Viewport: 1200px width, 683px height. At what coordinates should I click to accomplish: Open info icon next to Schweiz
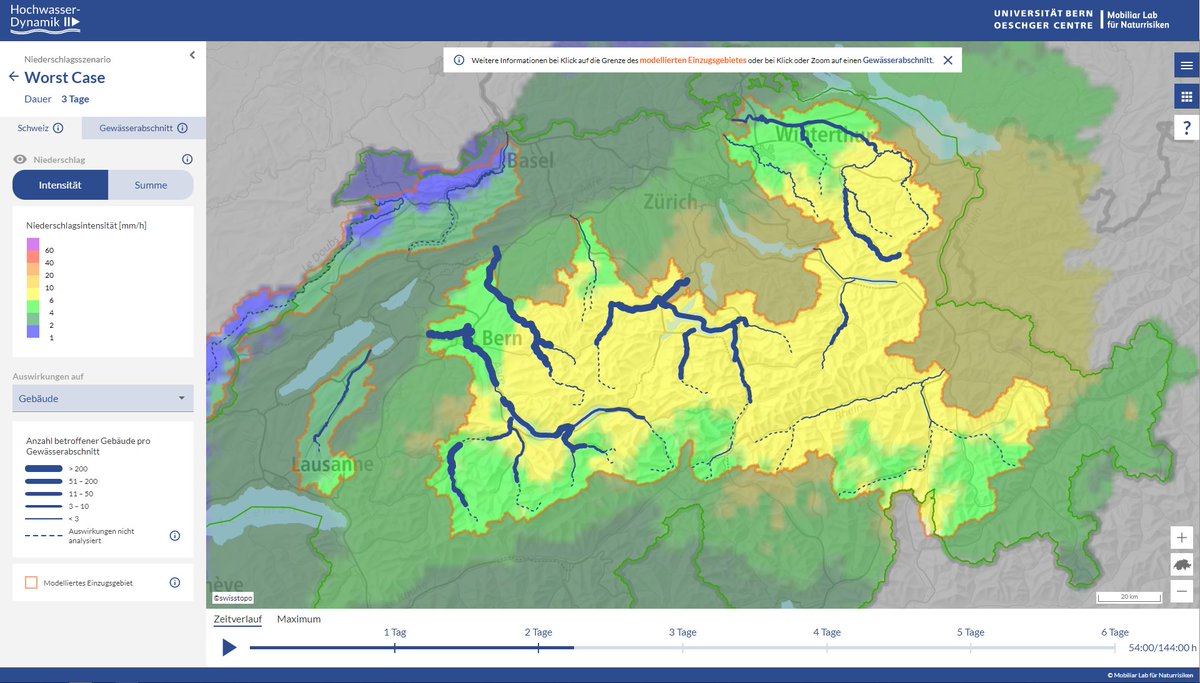click(x=58, y=128)
